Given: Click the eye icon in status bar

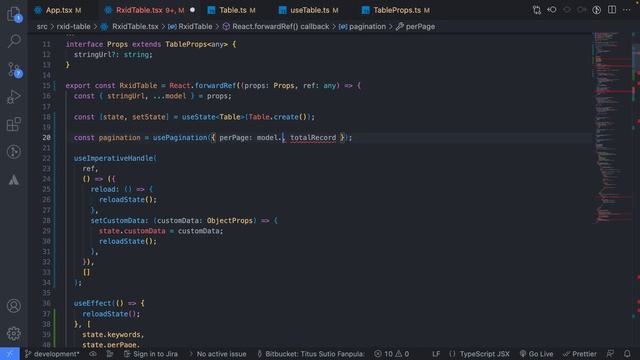Looking at the screenshot, I should tap(93, 354).
